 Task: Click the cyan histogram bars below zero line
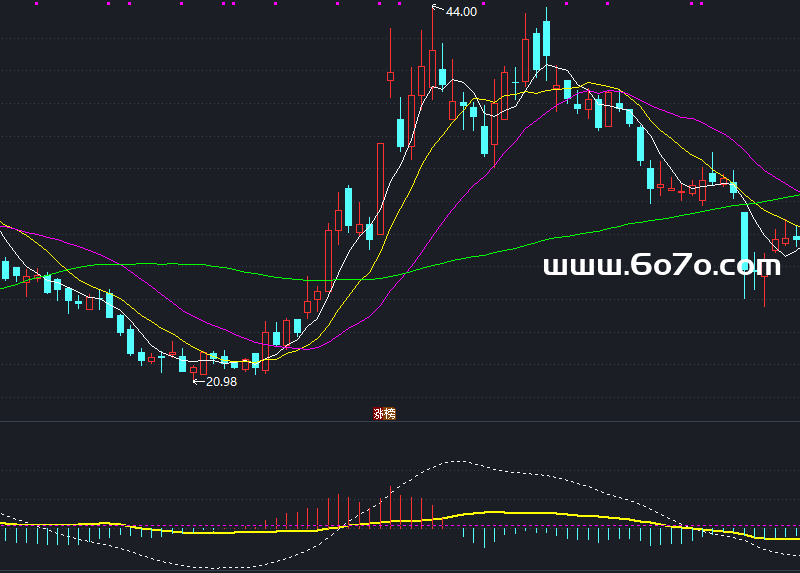pyautogui.click(x=484, y=538)
